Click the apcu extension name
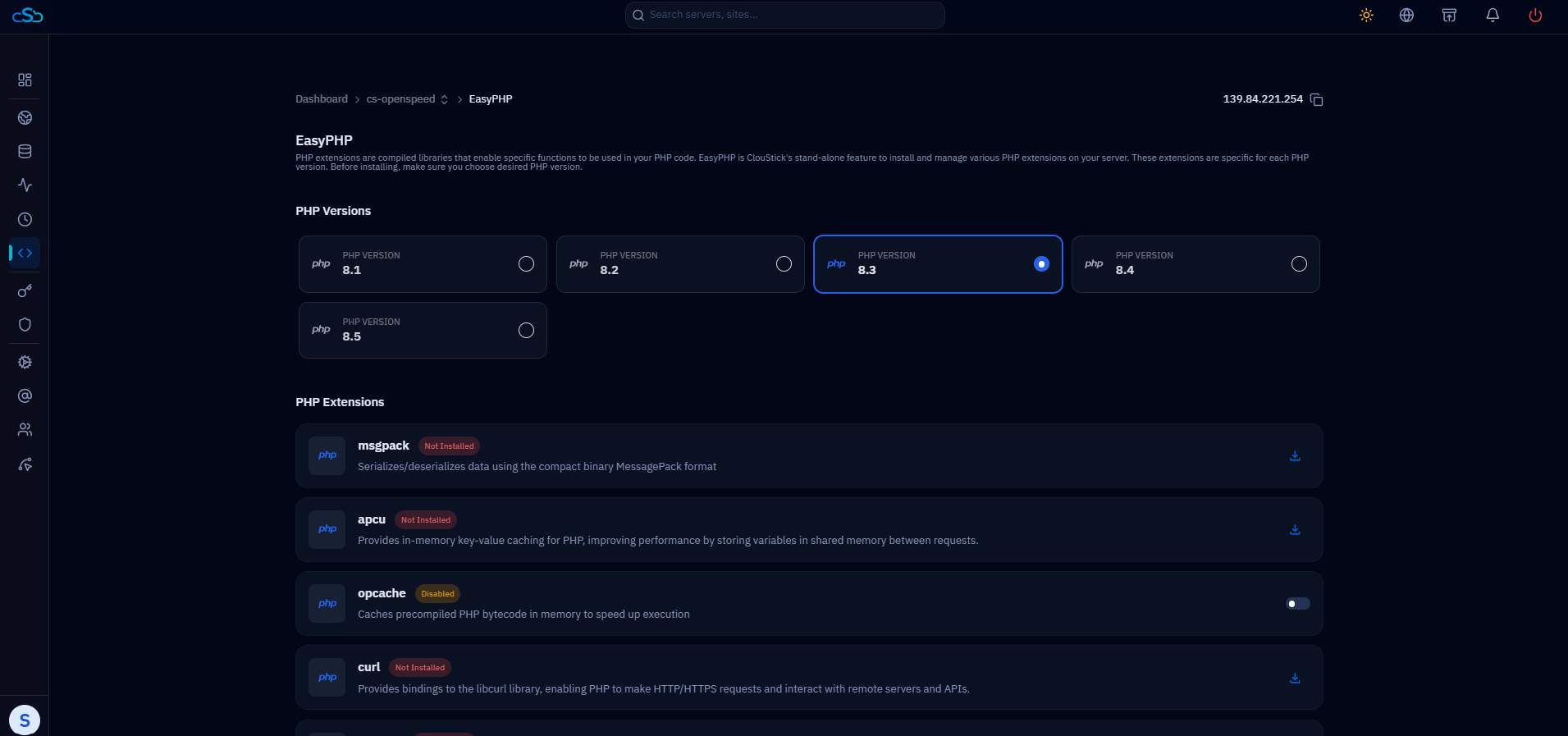 point(372,519)
